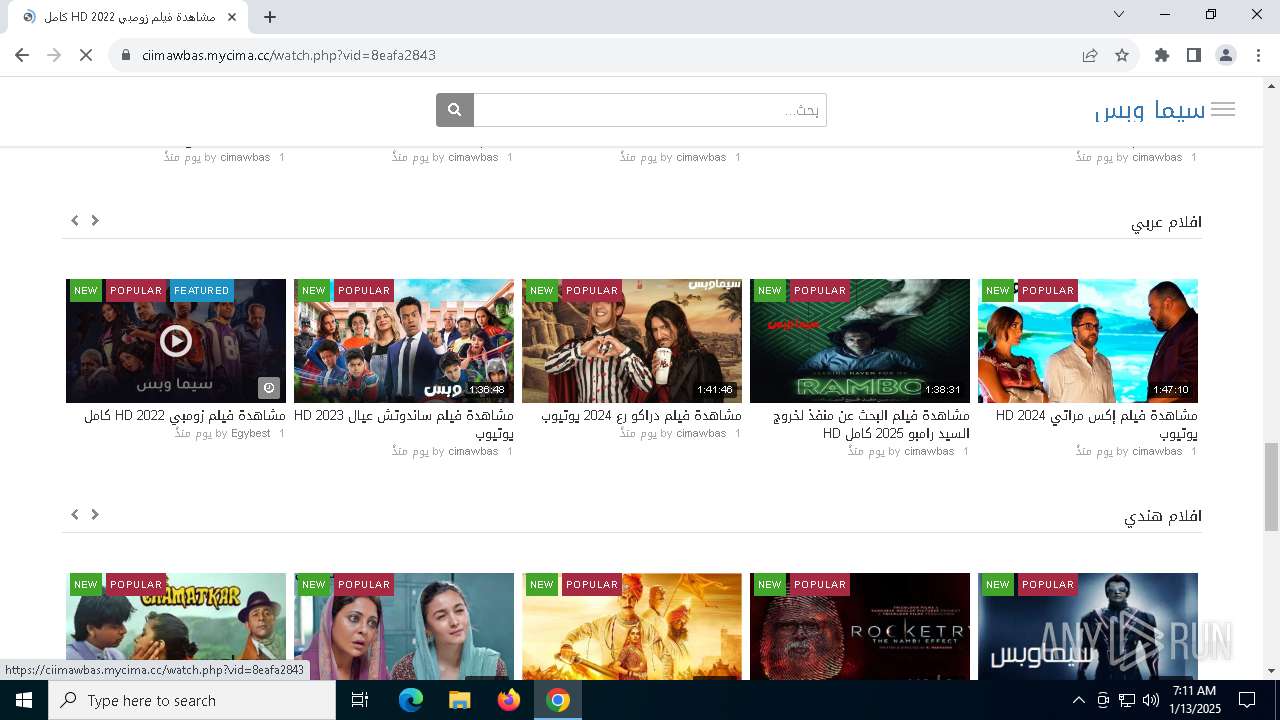1280x720 pixels.
Task: Open the taskbar clock showing 7:11 AM
Action: coord(1194,700)
